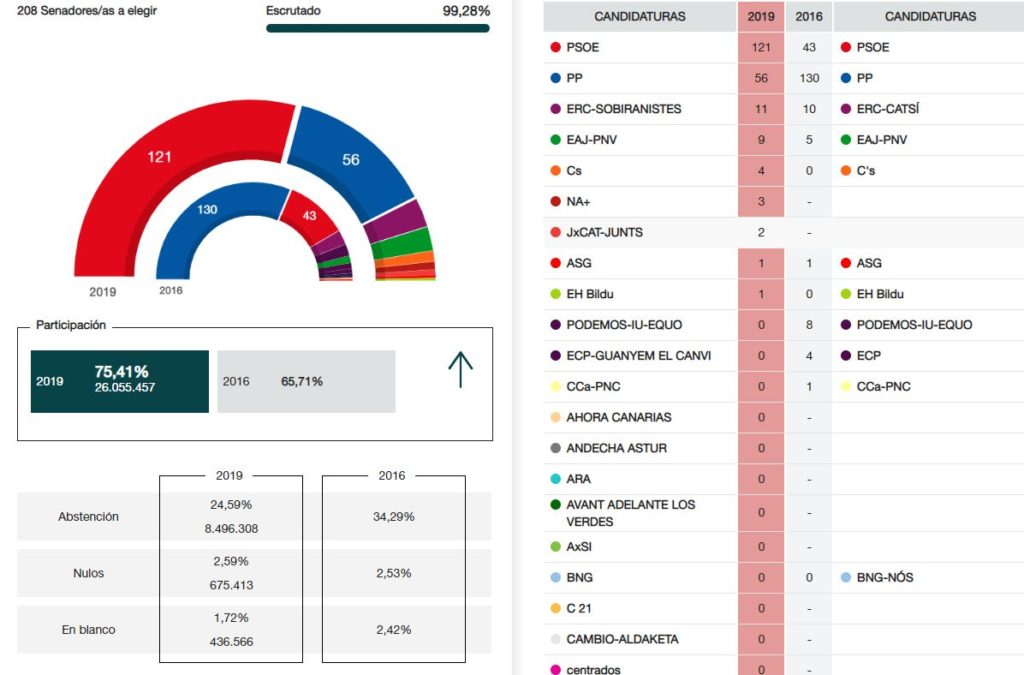Select the orange dot beside C's
This screenshot has width=1024, height=675.
click(845, 171)
